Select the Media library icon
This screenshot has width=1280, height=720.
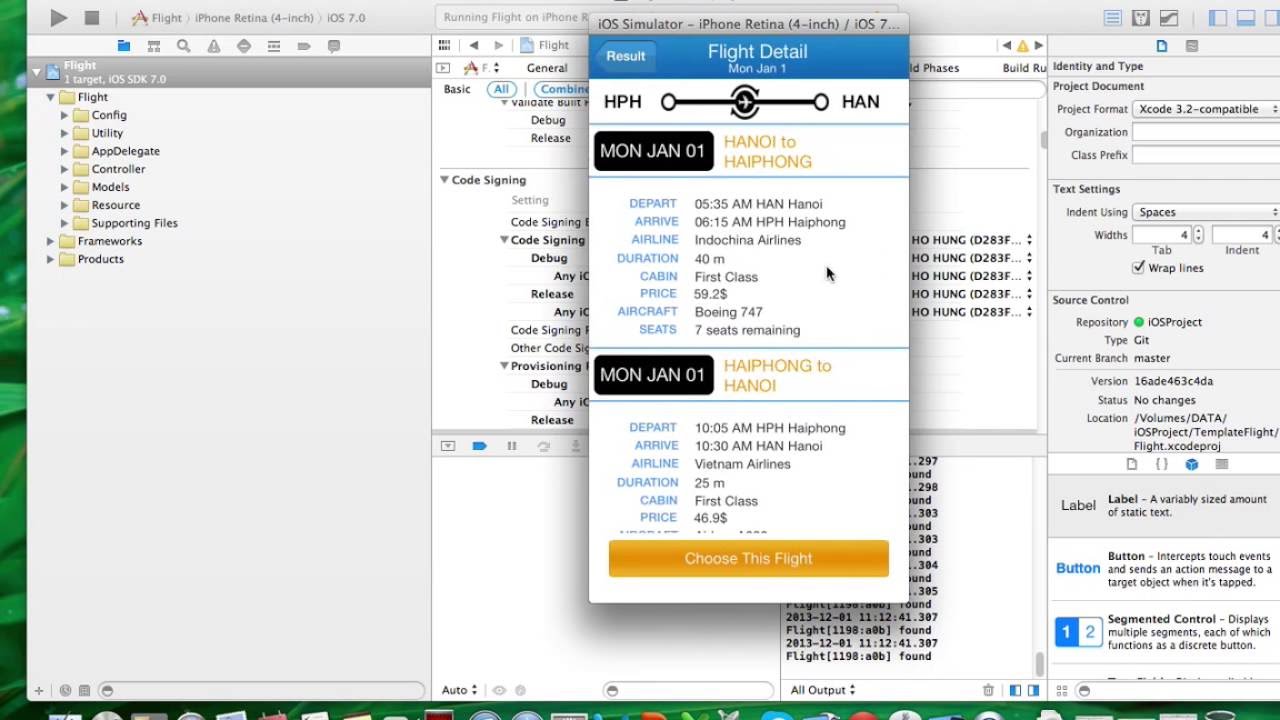pyautogui.click(x=1222, y=464)
